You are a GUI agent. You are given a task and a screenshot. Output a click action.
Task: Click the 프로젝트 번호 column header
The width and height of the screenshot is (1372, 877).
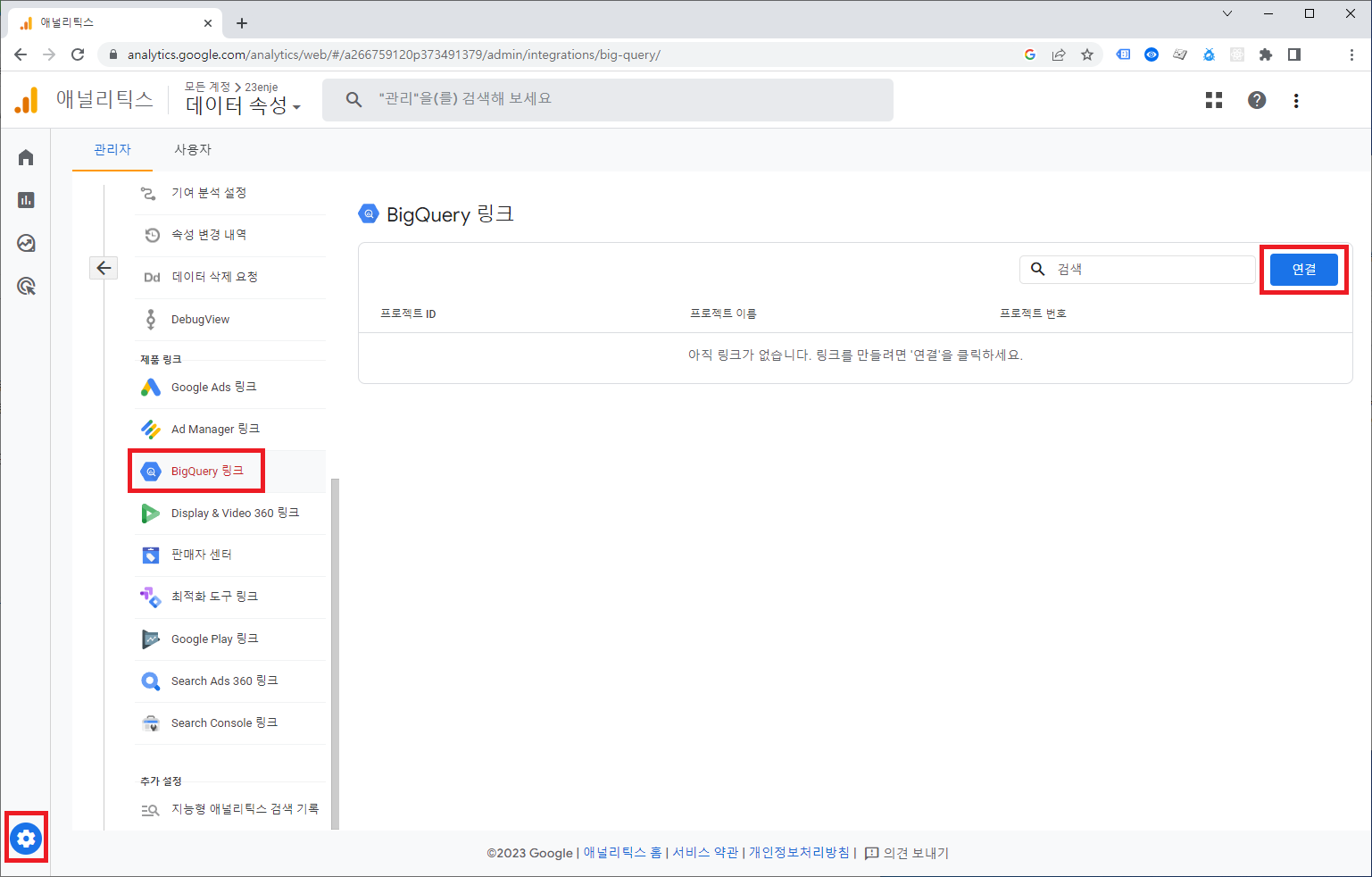[1033, 313]
